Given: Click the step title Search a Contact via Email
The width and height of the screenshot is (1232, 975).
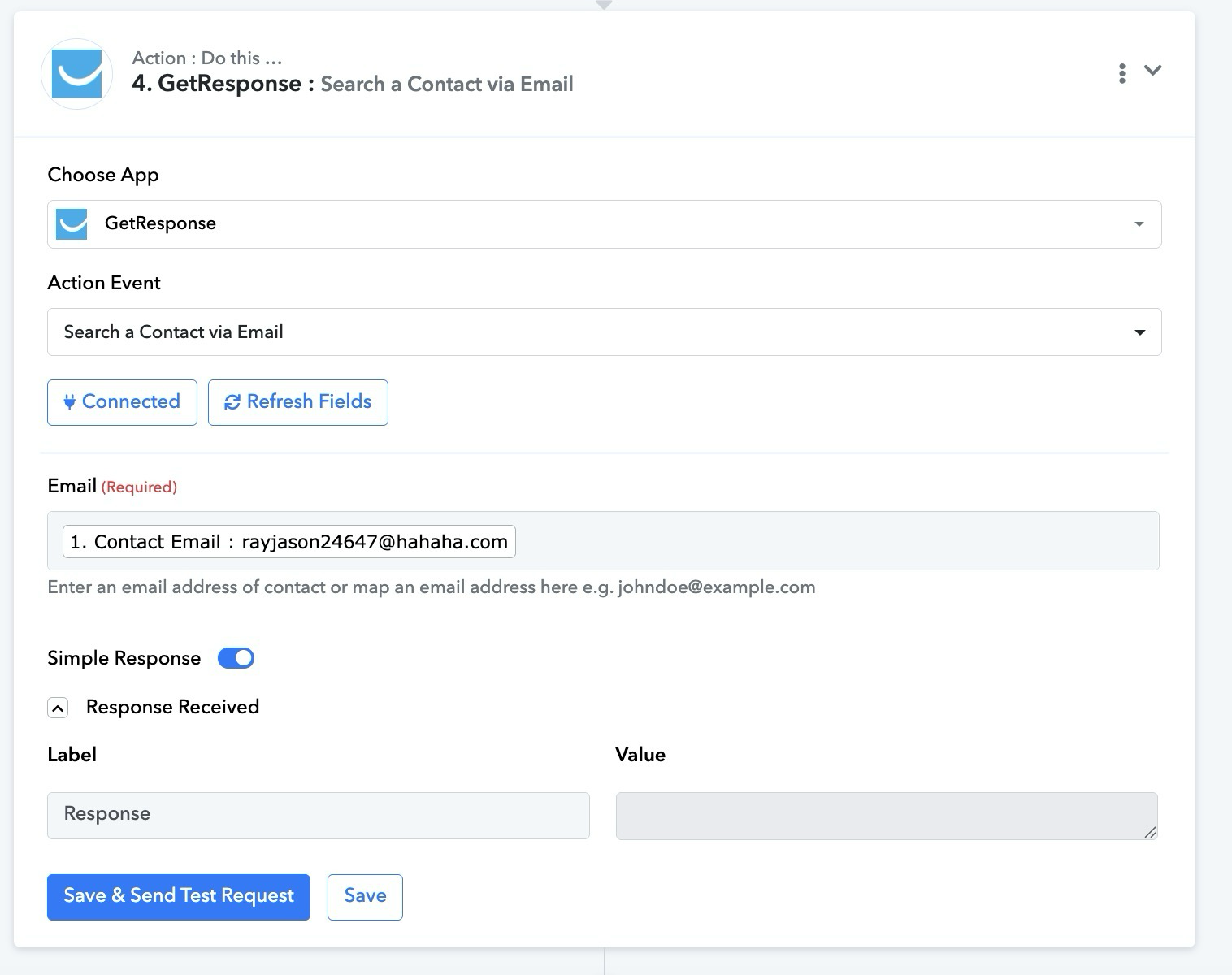Looking at the screenshot, I should [447, 84].
